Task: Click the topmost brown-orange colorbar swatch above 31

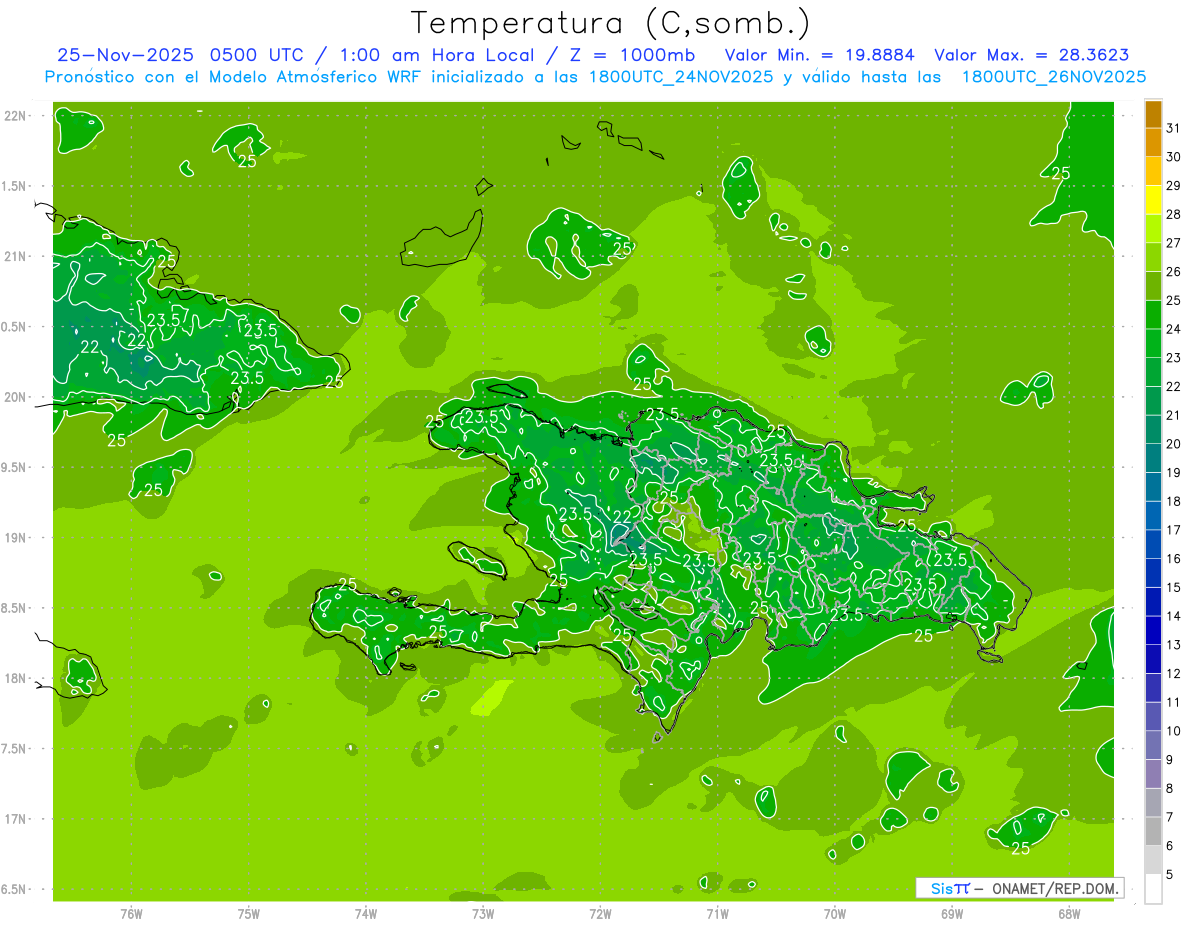Action: pyautogui.click(x=1153, y=114)
